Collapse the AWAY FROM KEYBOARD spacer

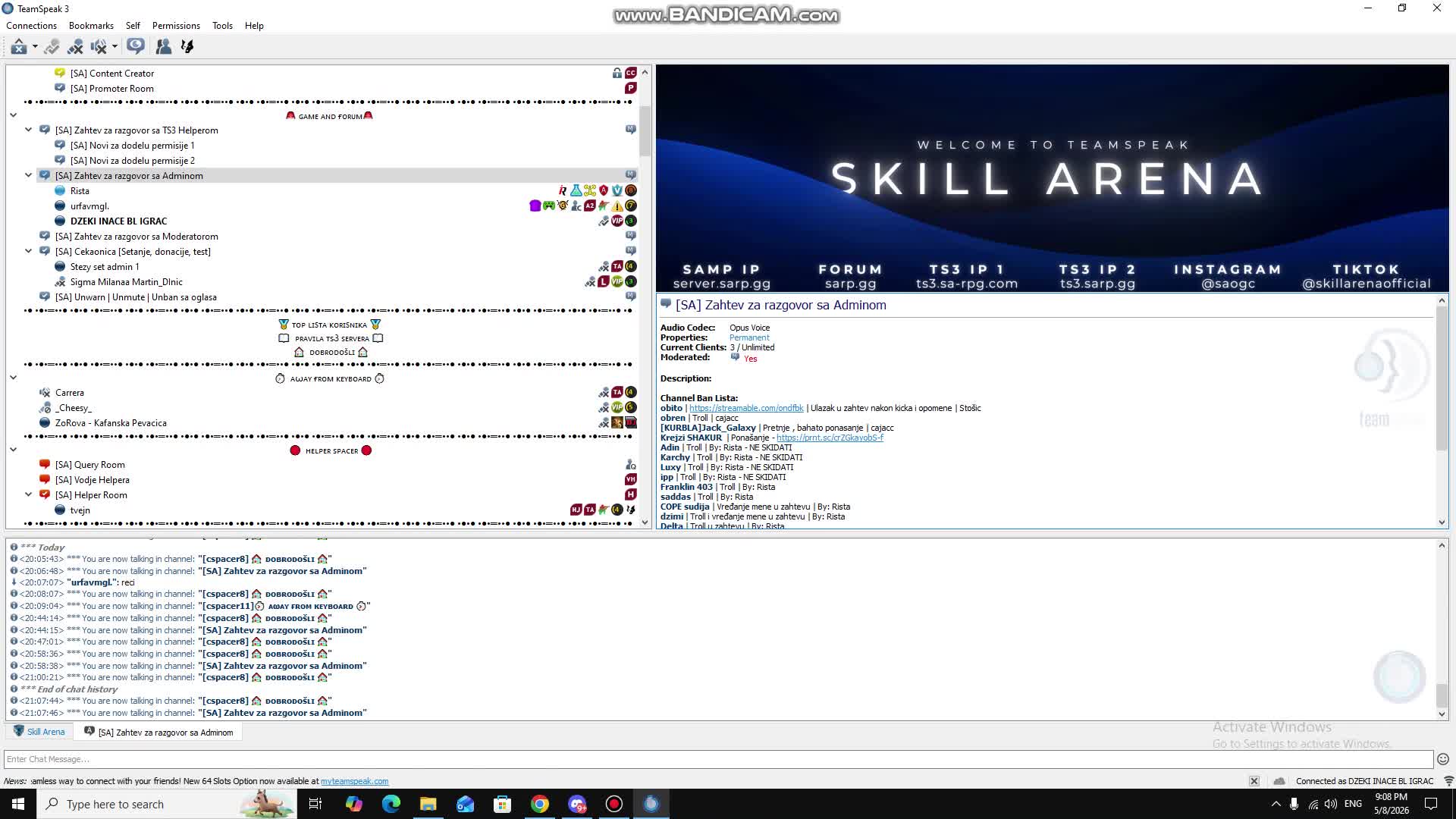pyautogui.click(x=13, y=378)
